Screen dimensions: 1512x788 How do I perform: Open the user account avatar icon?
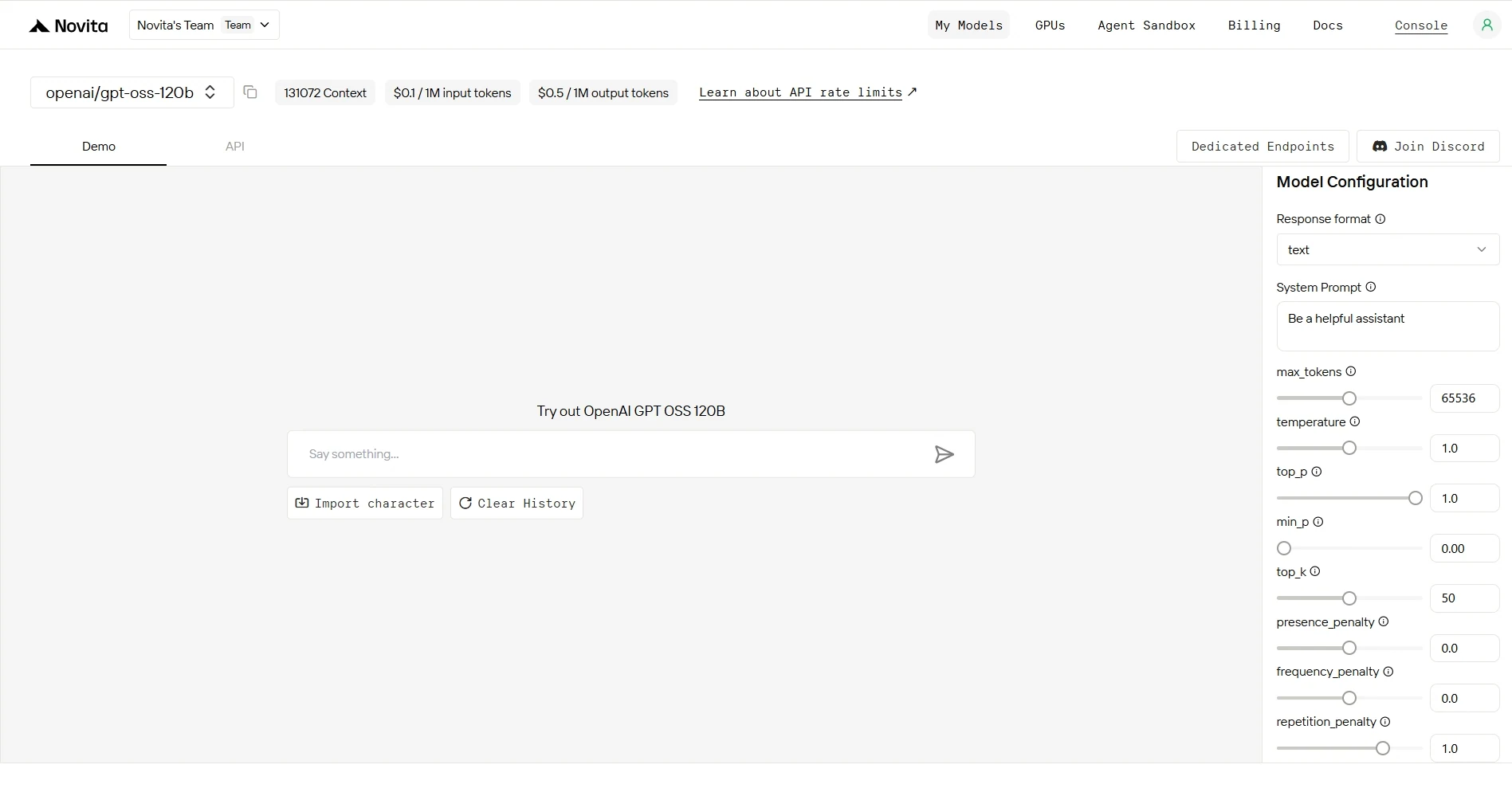[x=1486, y=25]
